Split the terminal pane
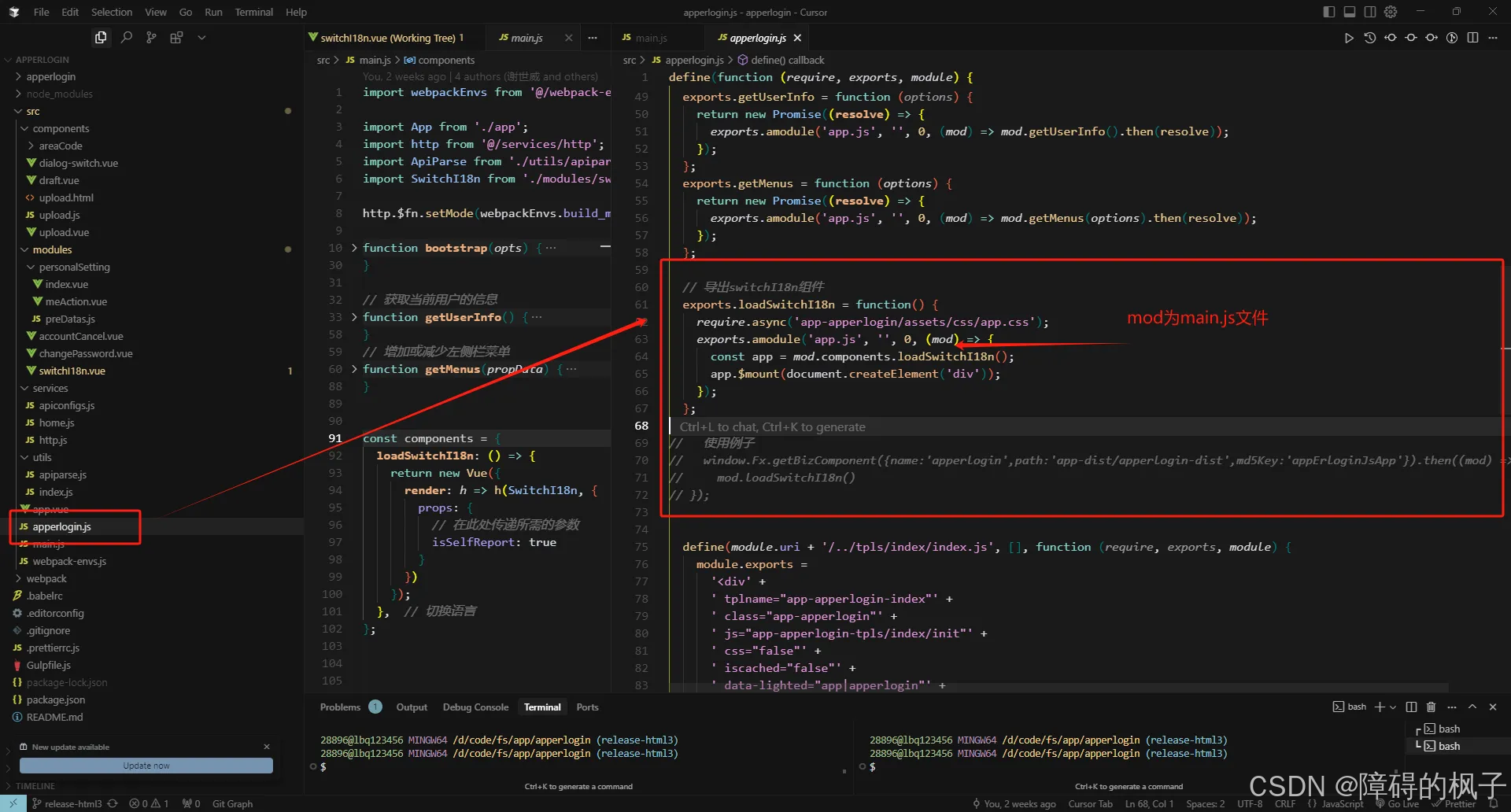This screenshot has height=812, width=1511. [x=1411, y=707]
